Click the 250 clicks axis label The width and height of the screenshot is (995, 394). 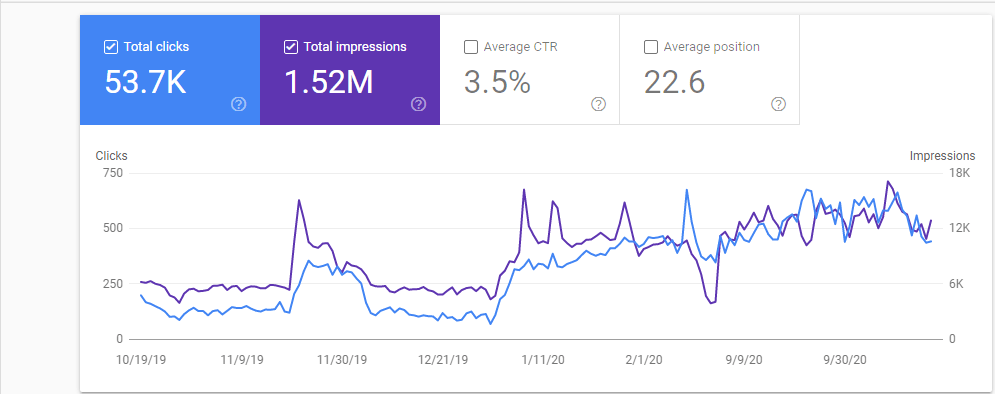[112, 284]
